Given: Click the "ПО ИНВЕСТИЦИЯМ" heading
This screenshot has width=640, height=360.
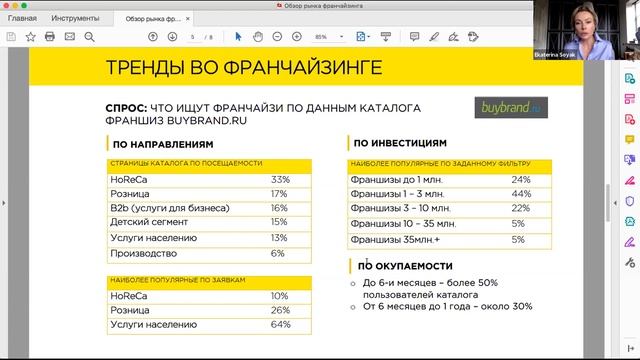Looking at the screenshot, I should click(400, 143).
